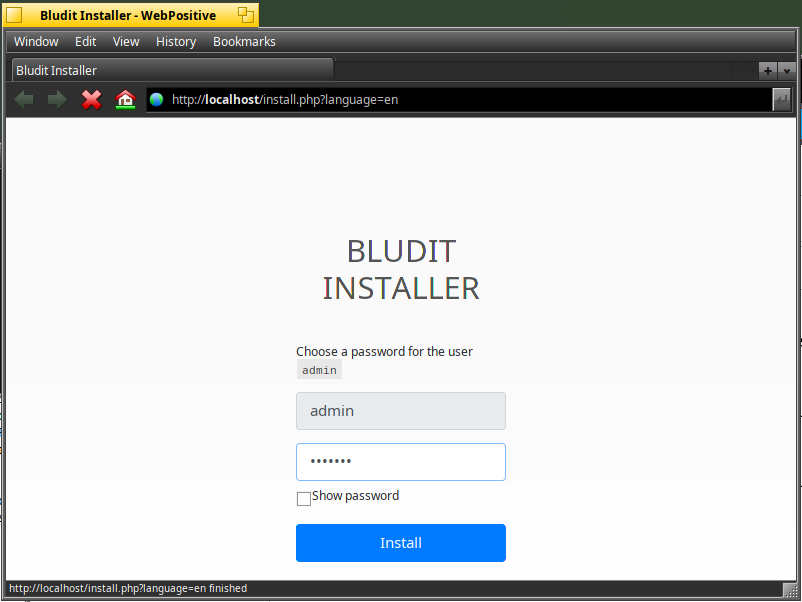Viewport: 802px width, 602px height.
Task: Grab the window resize corner handle
Action: 790,590
